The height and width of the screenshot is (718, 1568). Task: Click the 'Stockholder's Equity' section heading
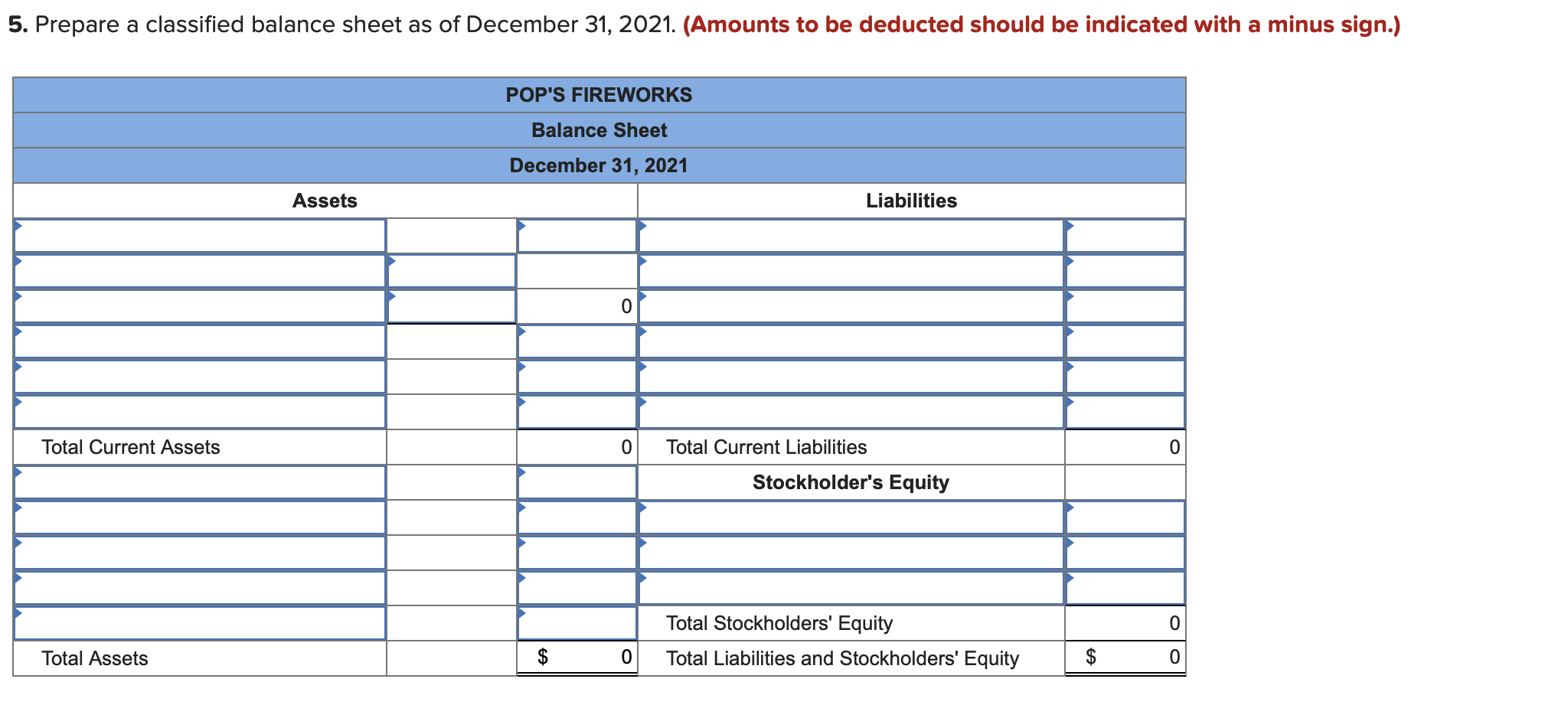[x=851, y=482]
